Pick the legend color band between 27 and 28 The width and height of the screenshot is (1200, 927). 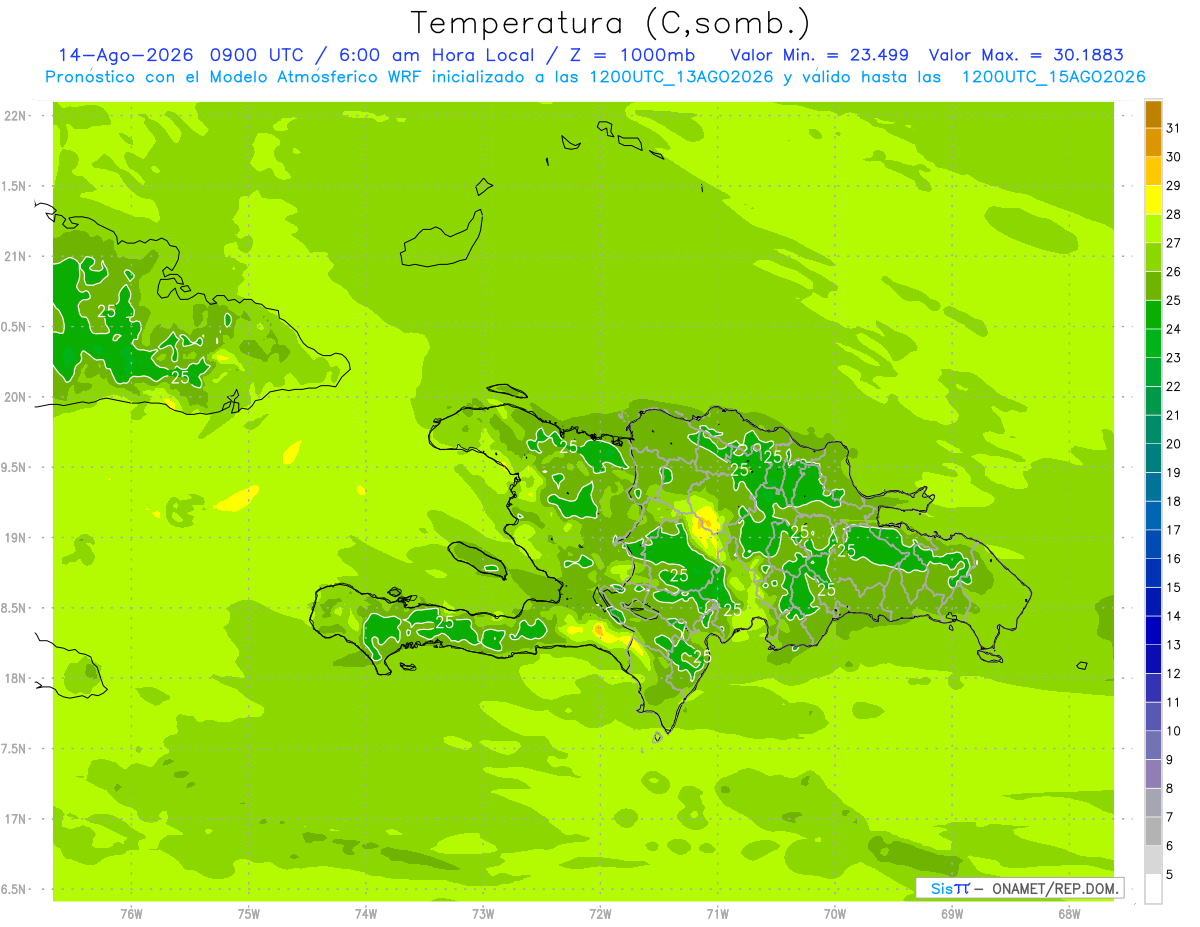point(1153,229)
